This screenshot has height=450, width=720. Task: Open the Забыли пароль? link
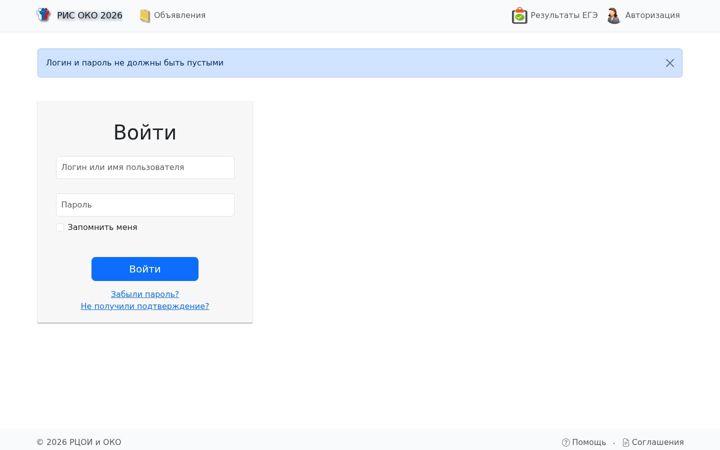tap(145, 294)
